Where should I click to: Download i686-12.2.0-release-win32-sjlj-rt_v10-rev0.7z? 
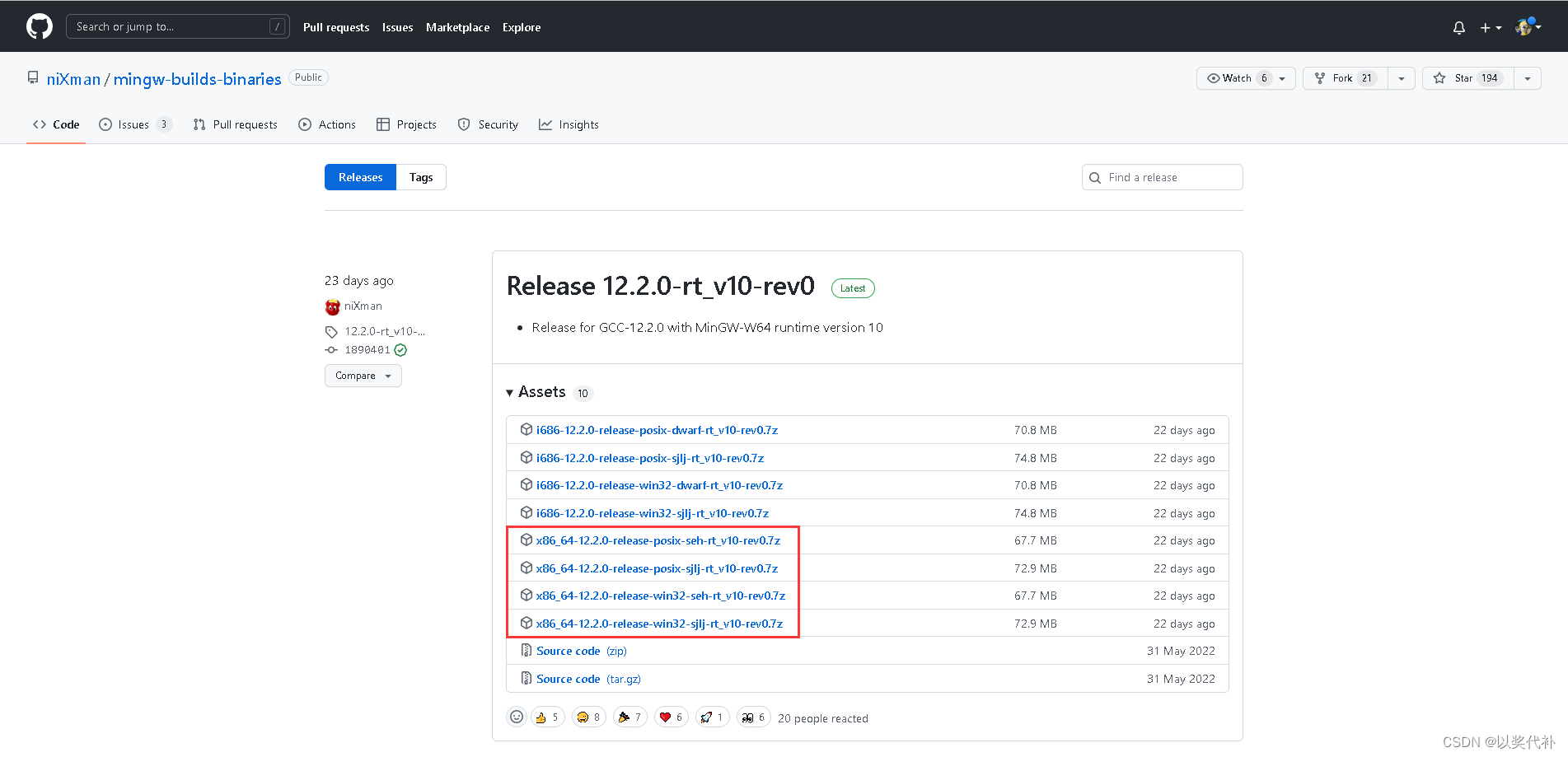(x=653, y=513)
